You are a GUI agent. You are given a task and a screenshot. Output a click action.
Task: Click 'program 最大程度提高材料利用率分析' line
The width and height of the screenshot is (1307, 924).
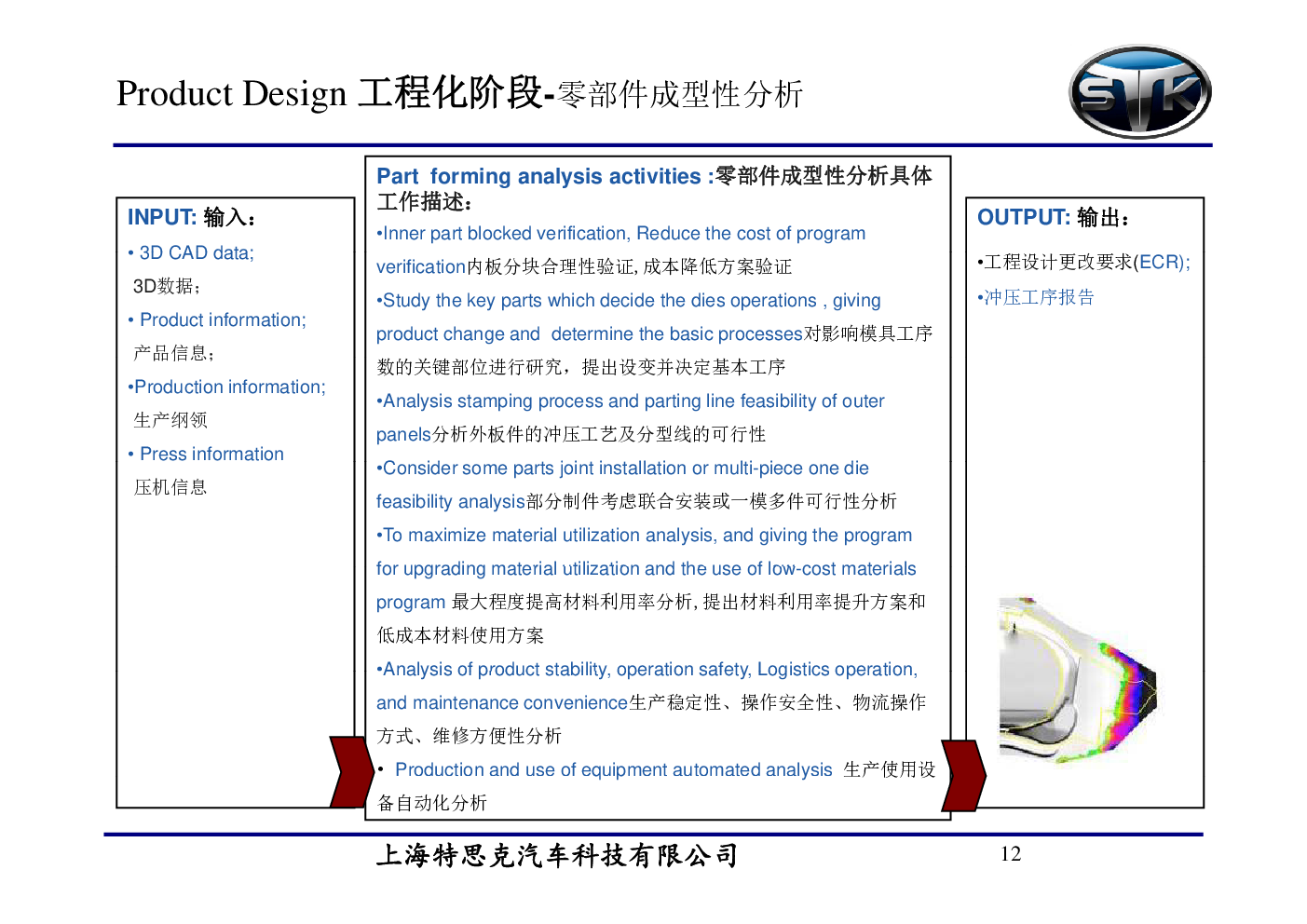click(x=651, y=603)
